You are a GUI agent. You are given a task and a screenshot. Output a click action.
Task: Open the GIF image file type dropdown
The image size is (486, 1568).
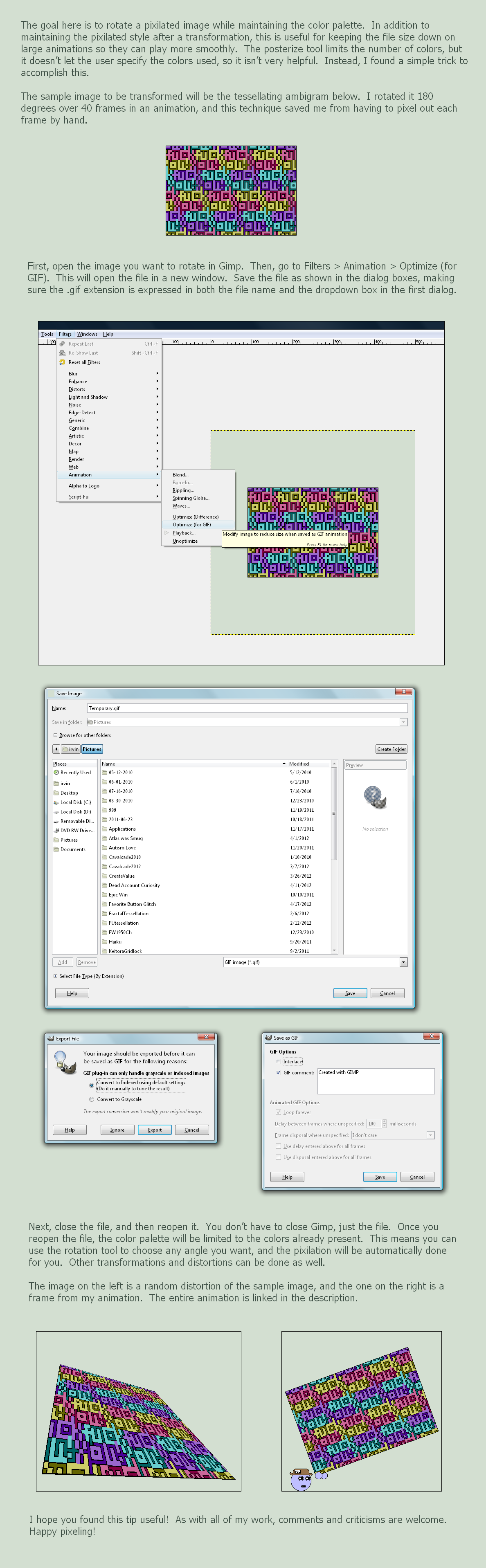tap(403, 962)
